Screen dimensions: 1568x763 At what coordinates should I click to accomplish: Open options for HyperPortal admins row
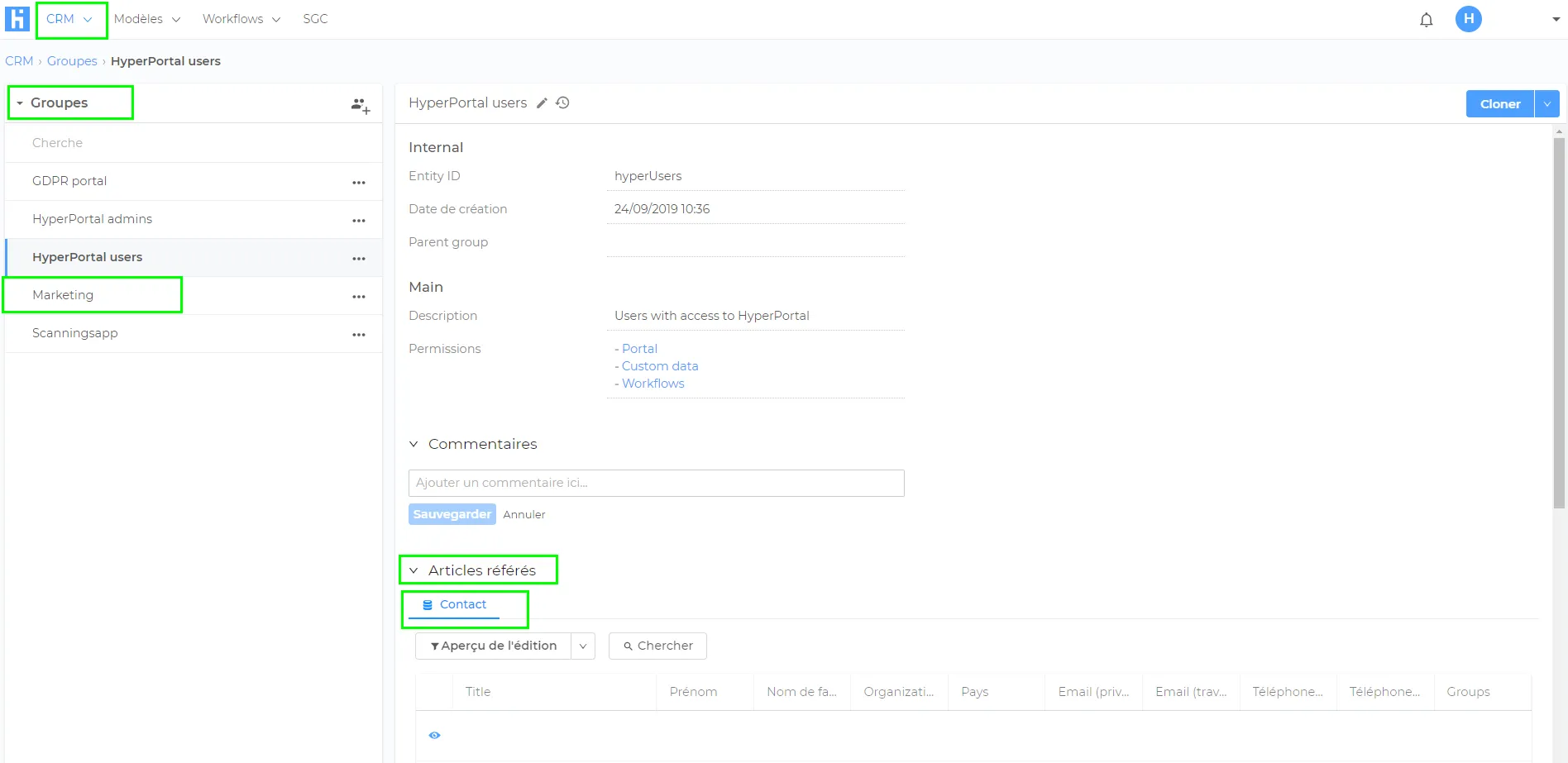[359, 221]
